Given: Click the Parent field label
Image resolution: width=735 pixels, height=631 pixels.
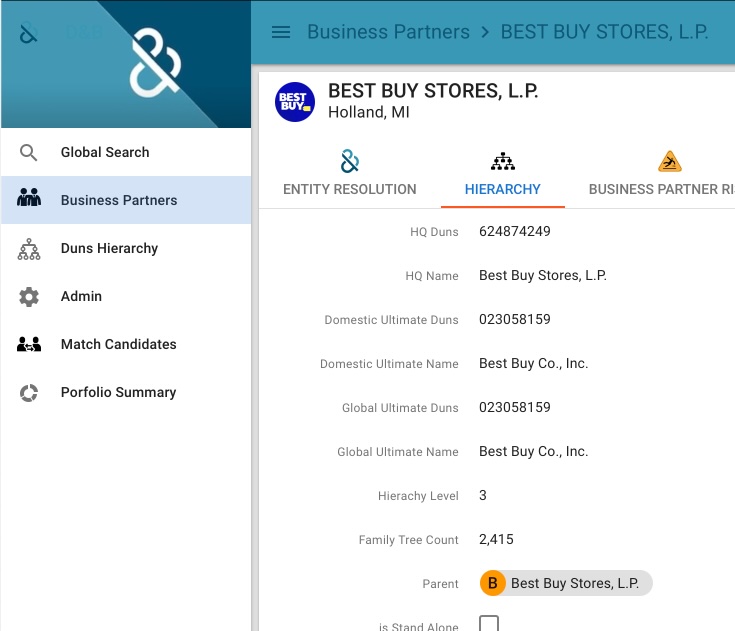Looking at the screenshot, I should [x=440, y=585].
